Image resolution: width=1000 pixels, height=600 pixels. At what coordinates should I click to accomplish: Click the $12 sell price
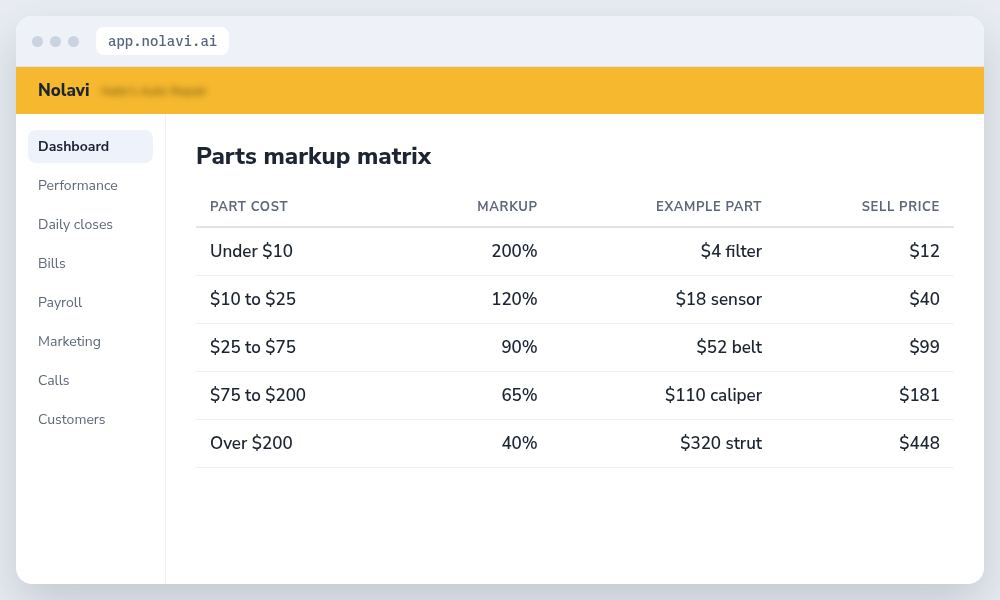pos(924,251)
